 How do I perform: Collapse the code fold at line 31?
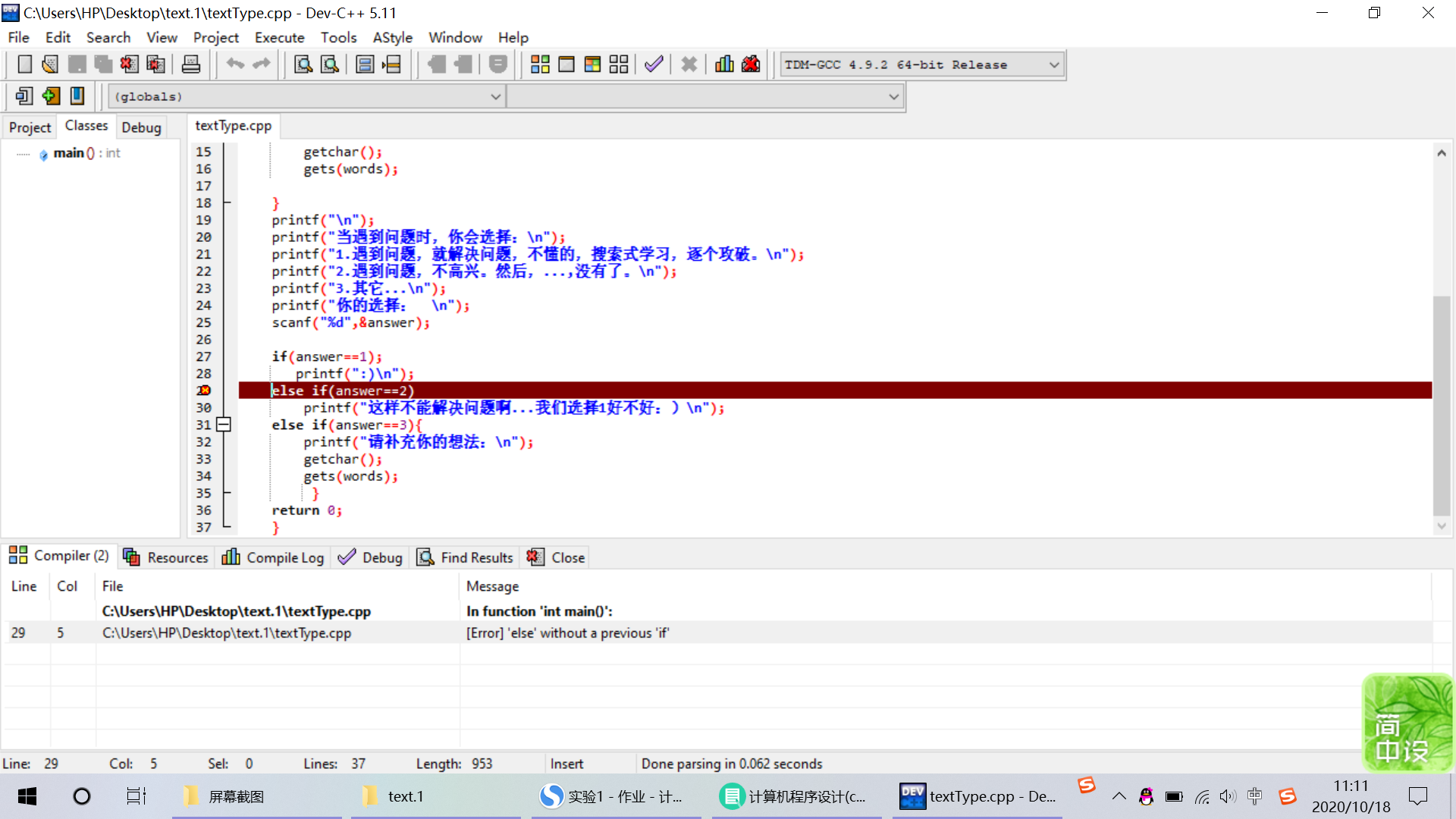click(x=224, y=425)
